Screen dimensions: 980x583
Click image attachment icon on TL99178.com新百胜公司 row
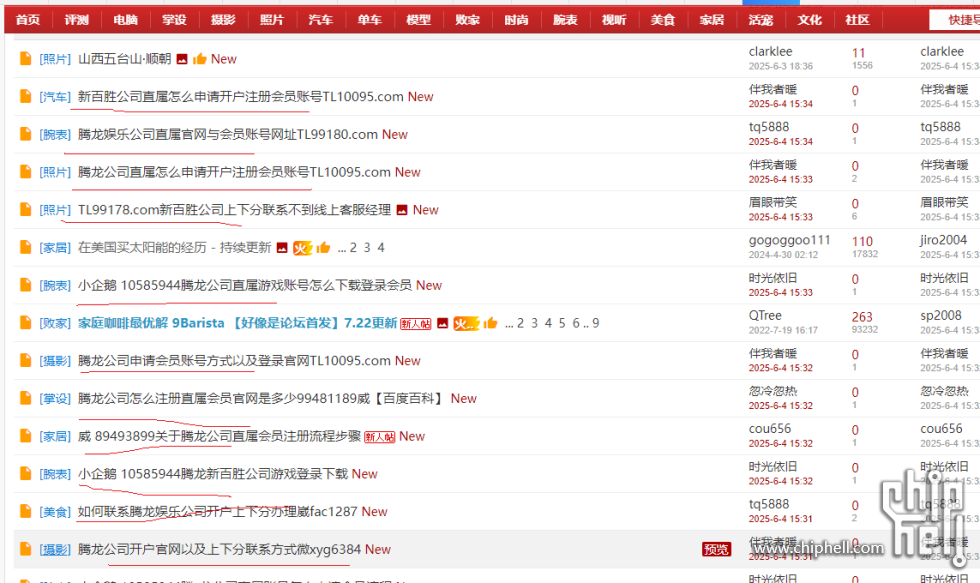402,210
